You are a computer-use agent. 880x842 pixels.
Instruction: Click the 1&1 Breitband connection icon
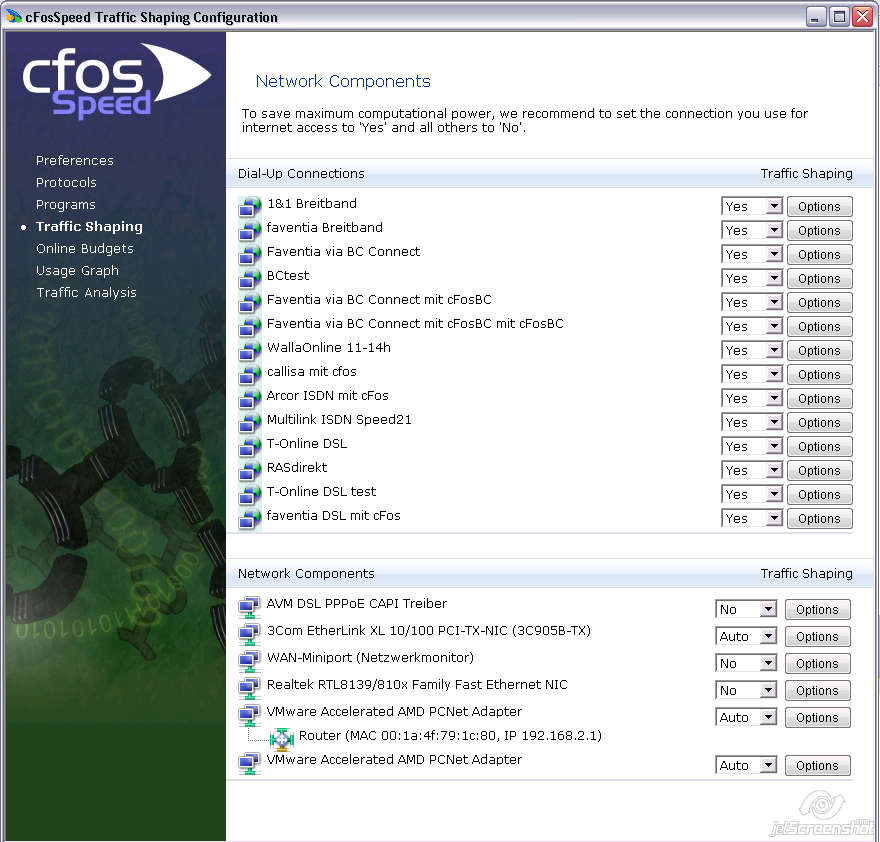click(250, 206)
